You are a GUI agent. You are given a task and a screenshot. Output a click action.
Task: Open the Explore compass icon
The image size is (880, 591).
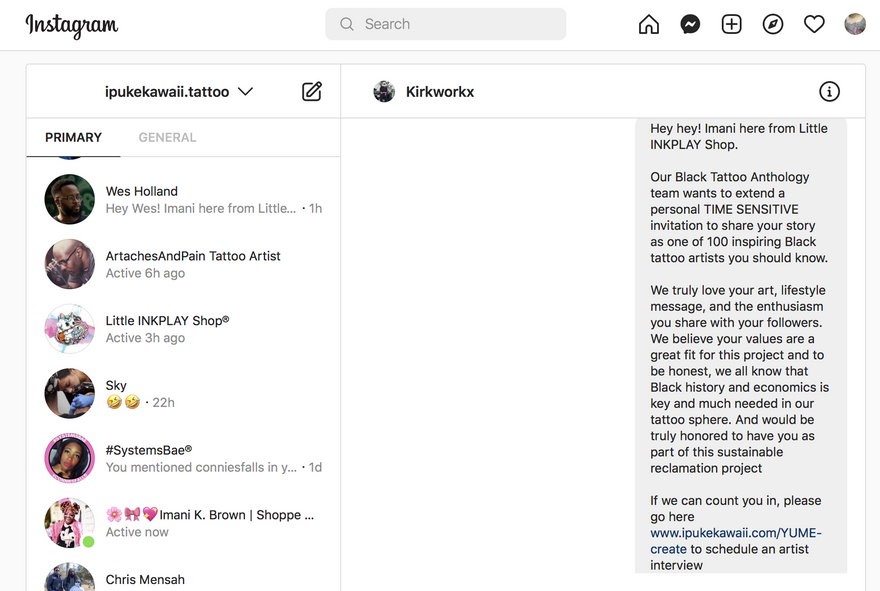[773, 24]
